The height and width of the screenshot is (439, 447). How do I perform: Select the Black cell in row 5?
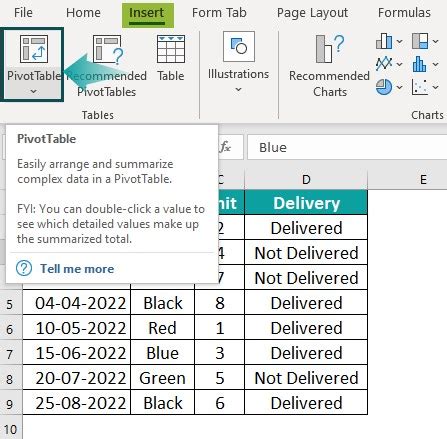[163, 303]
